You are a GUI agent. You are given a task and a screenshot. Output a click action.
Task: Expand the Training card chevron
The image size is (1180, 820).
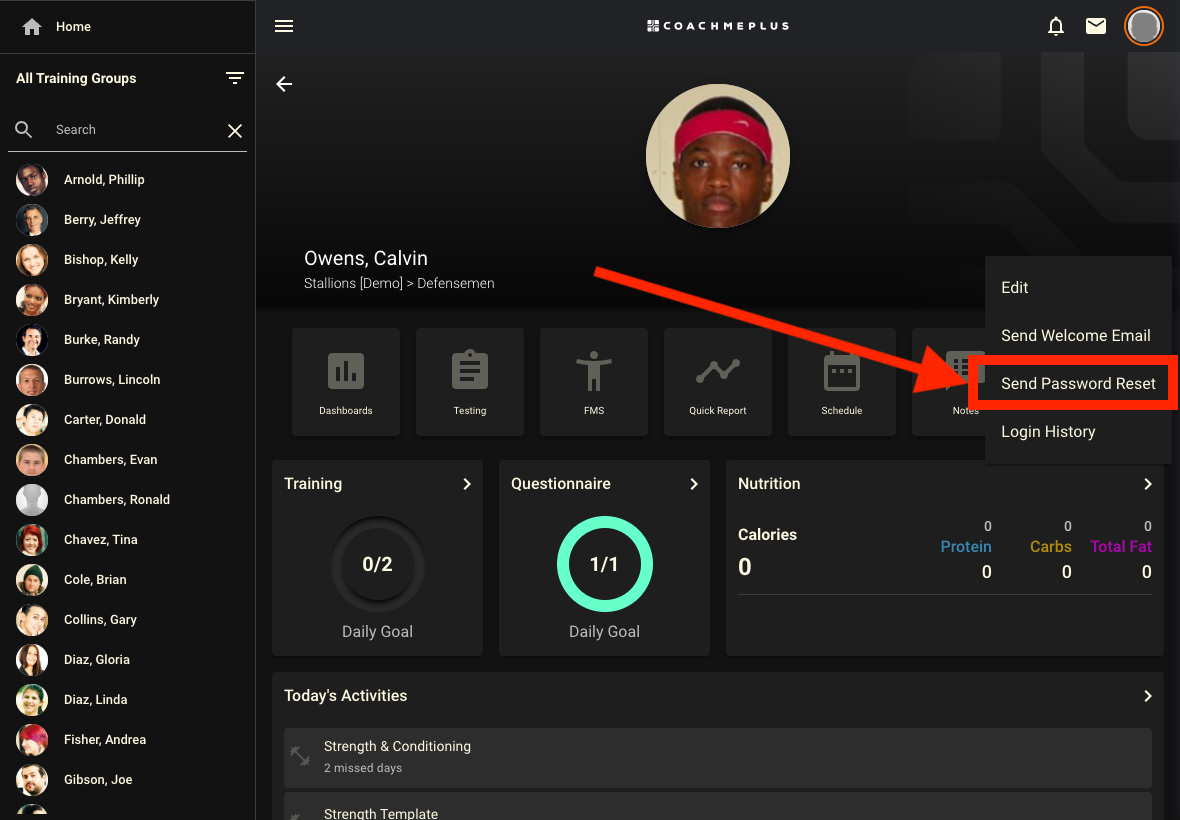(466, 484)
